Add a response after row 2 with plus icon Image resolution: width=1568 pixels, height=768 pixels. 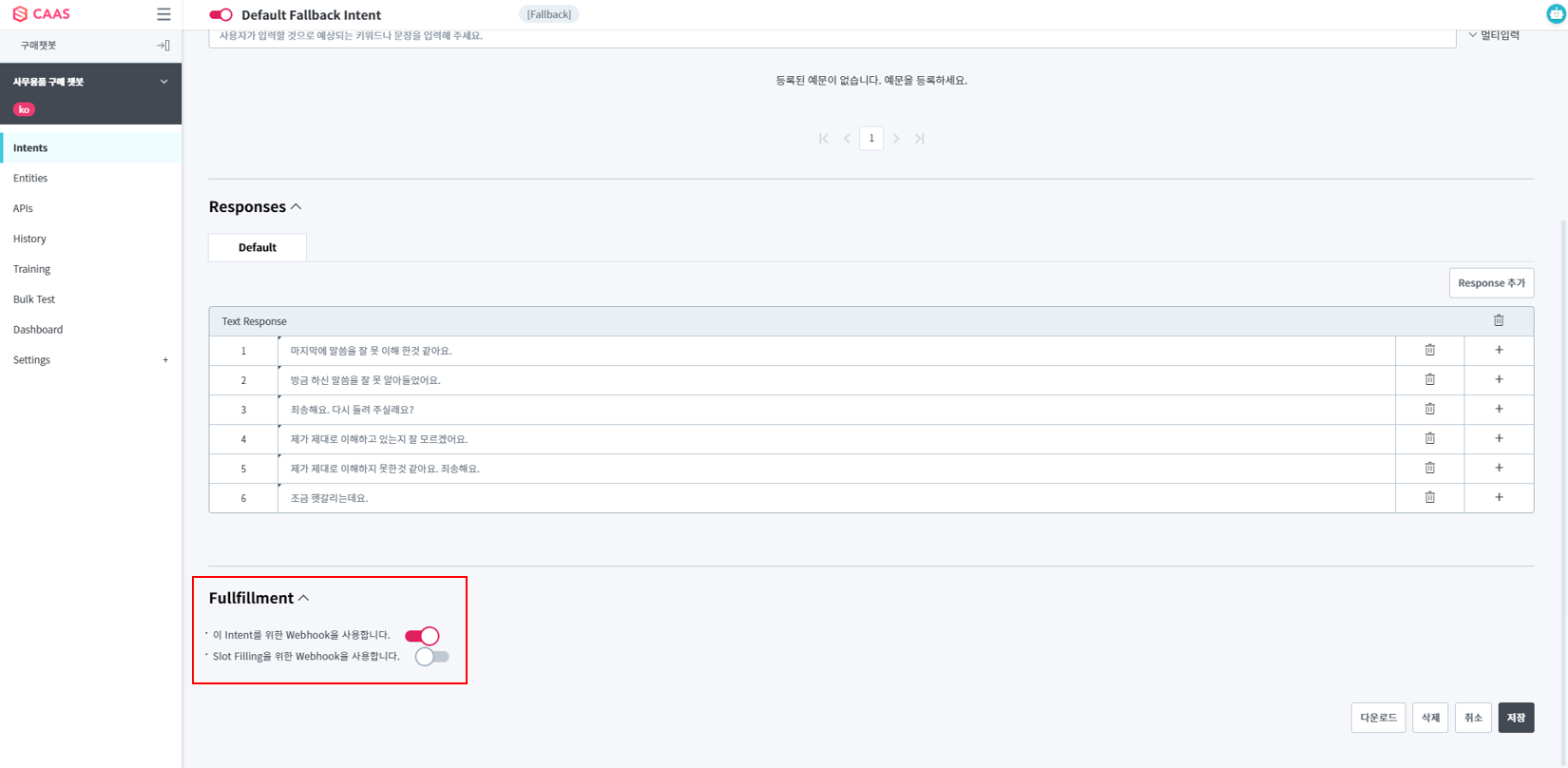click(1499, 380)
